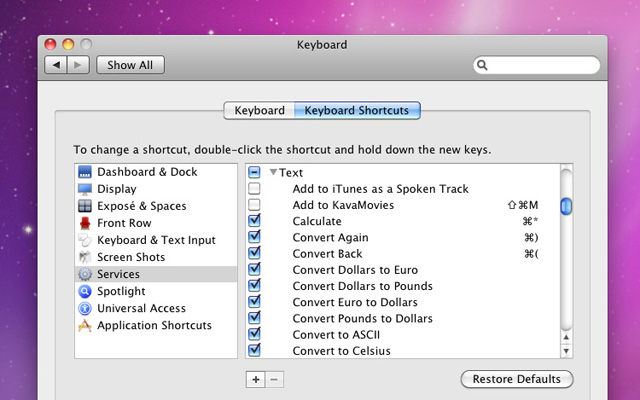Click the ⌘) shortcut for Convert Again
Viewport: 640px width, 400px height.
coord(531,238)
